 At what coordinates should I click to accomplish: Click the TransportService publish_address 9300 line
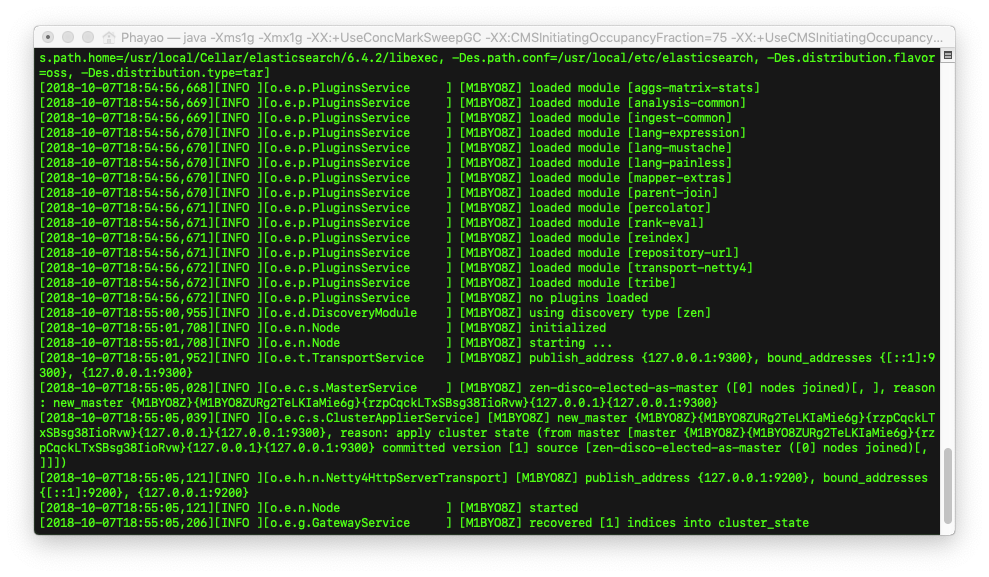tap(487, 365)
